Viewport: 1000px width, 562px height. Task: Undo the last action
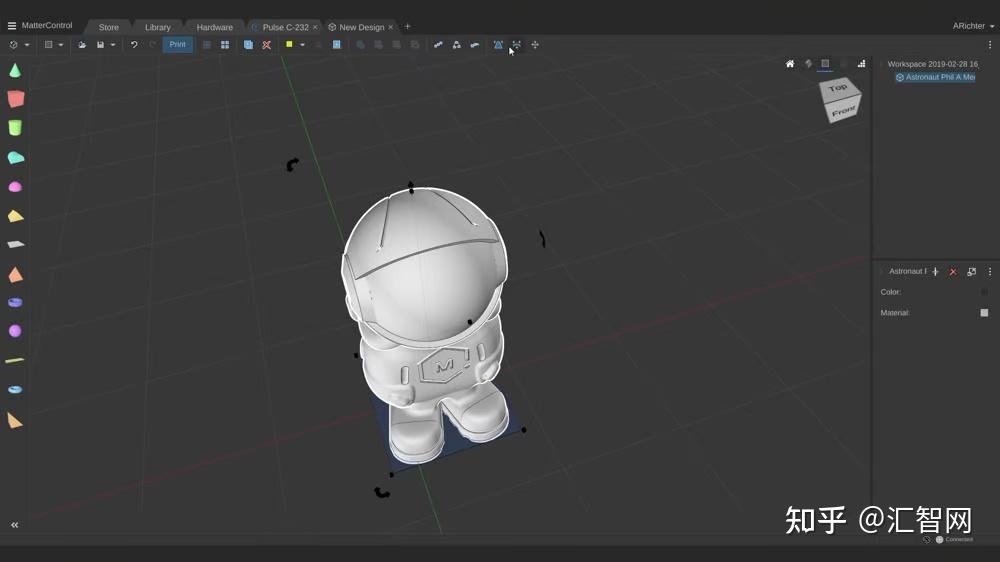pos(134,45)
